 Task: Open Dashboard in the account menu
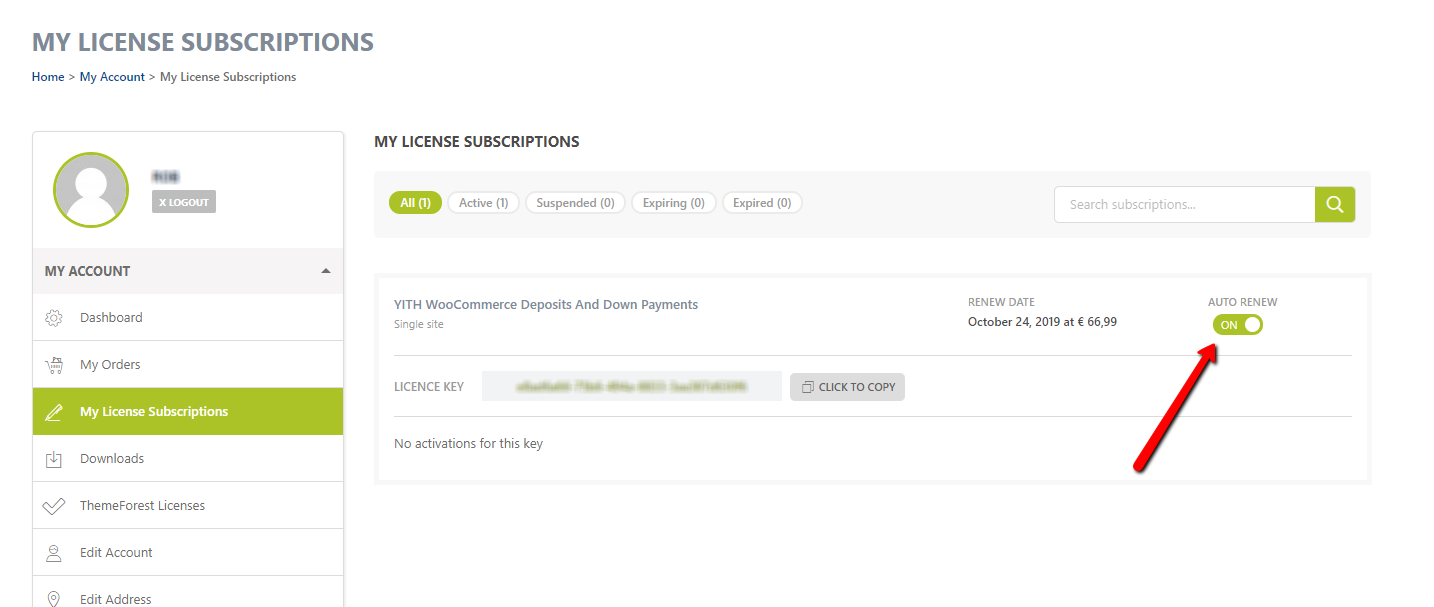188,318
